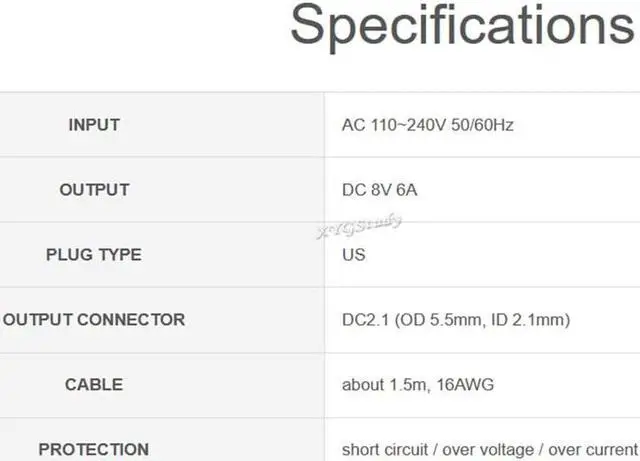The height and width of the screenshot is (461, 640).
Task: Select the CABLE row label
Action: click(94, 385)
